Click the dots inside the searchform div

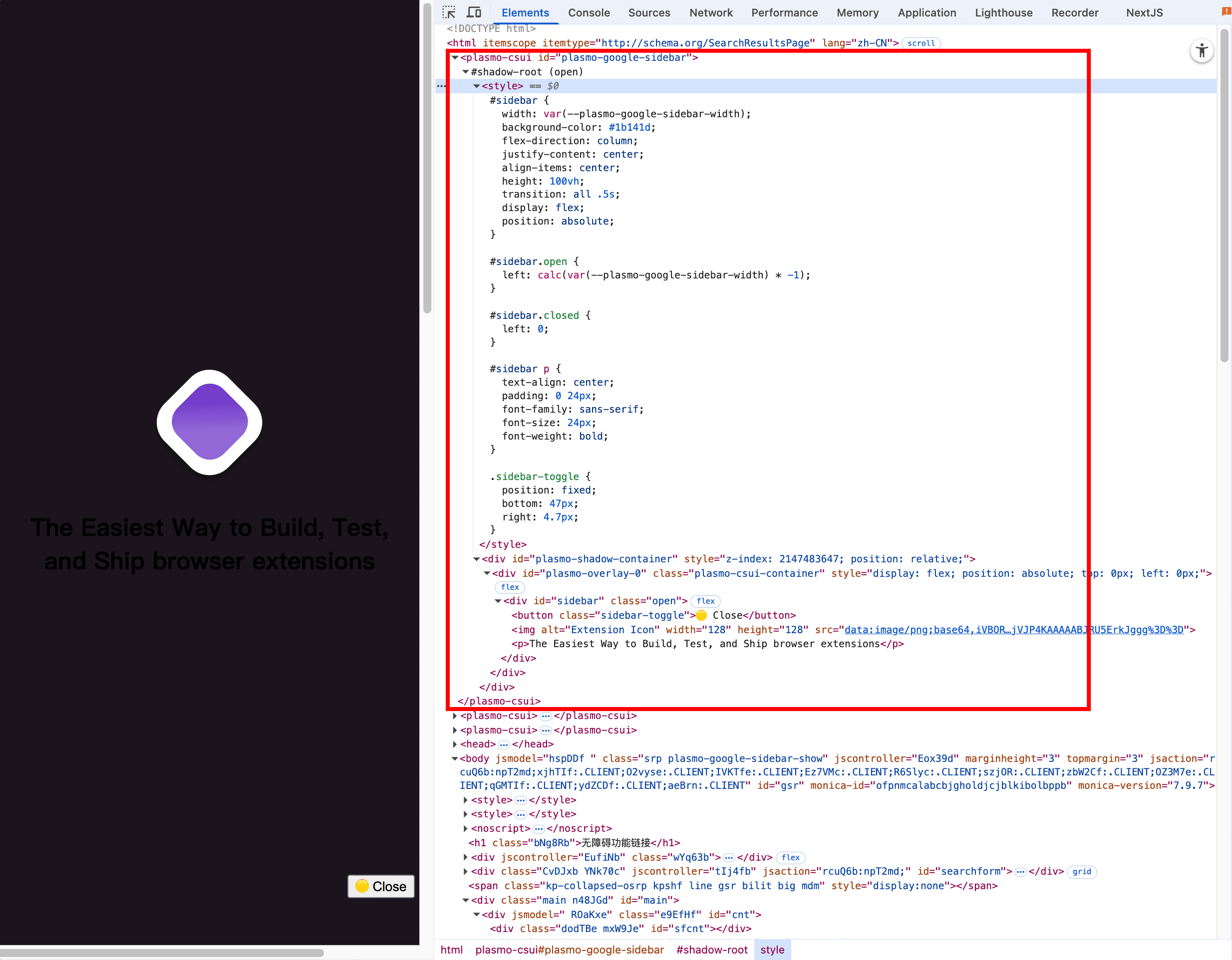click(1020, 872)
